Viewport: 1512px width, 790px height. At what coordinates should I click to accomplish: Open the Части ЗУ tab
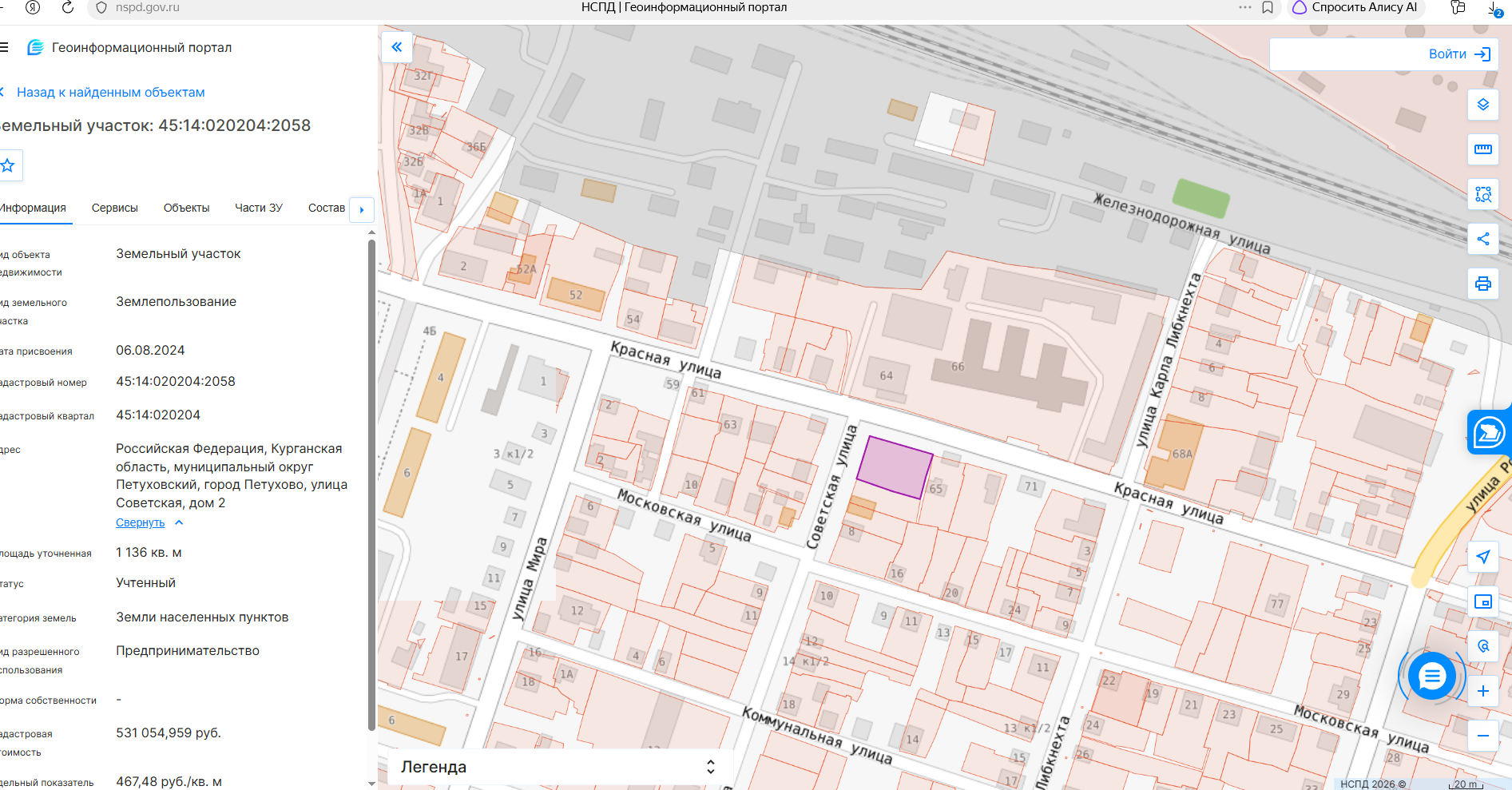tap(259, 208)
